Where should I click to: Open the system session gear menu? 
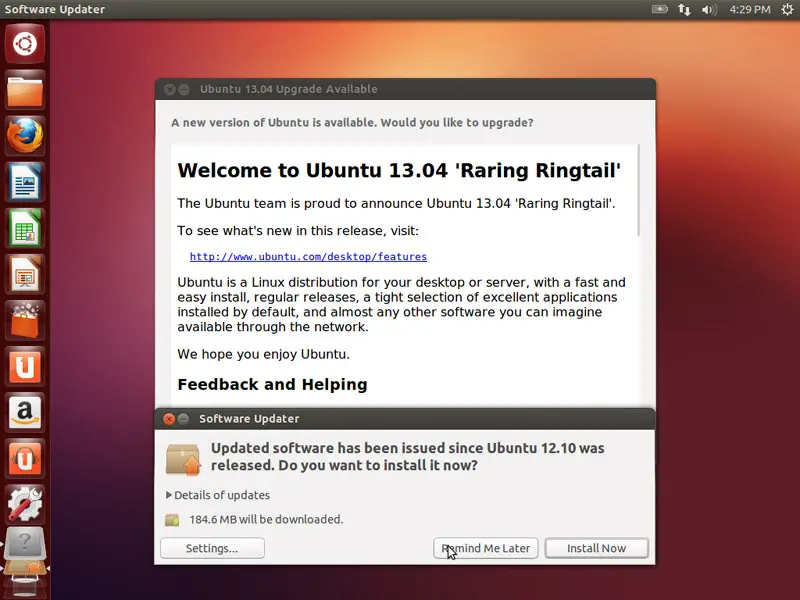(x=786, y=10)
